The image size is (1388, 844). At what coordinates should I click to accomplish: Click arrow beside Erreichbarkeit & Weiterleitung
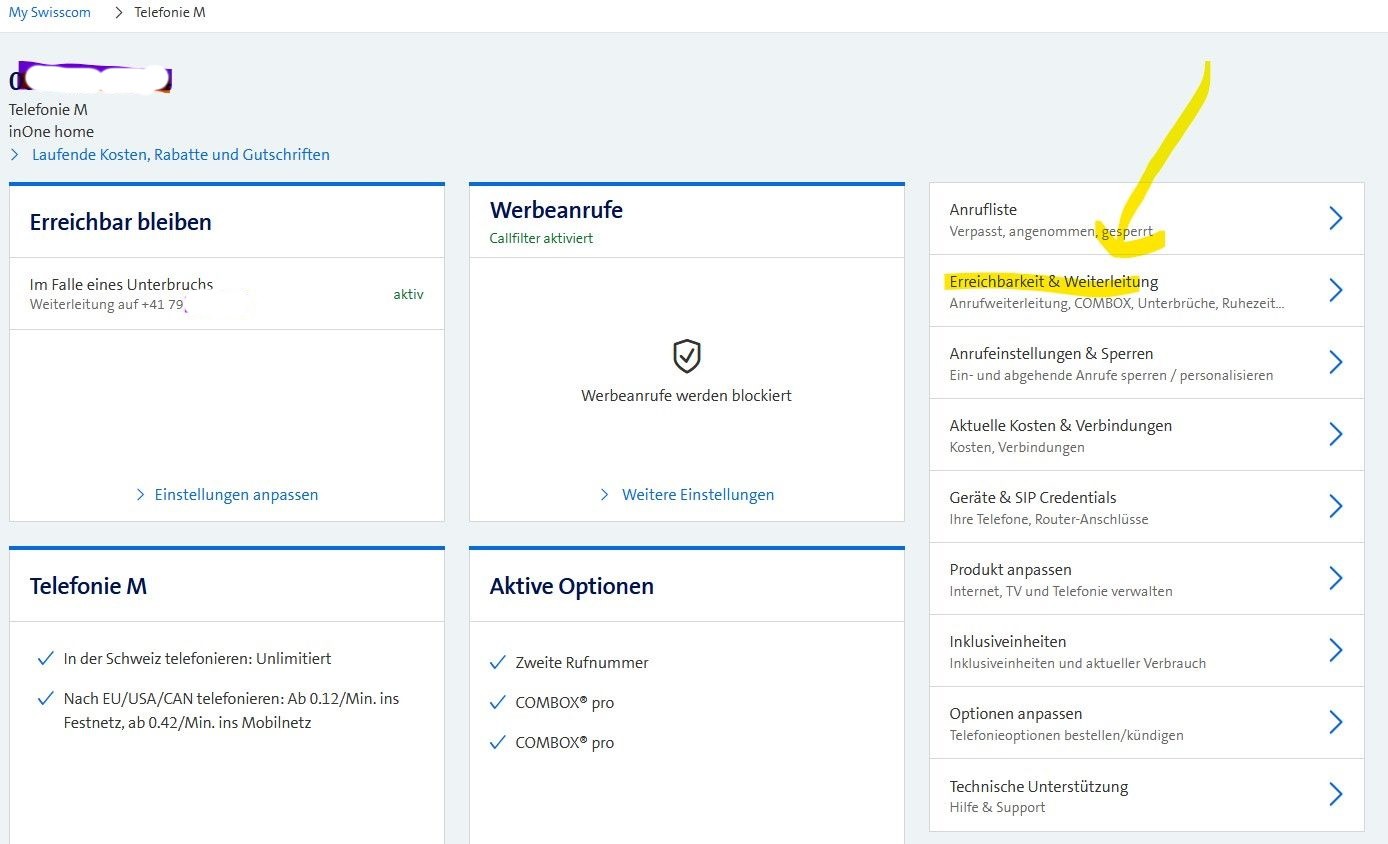coord(1335,291)
